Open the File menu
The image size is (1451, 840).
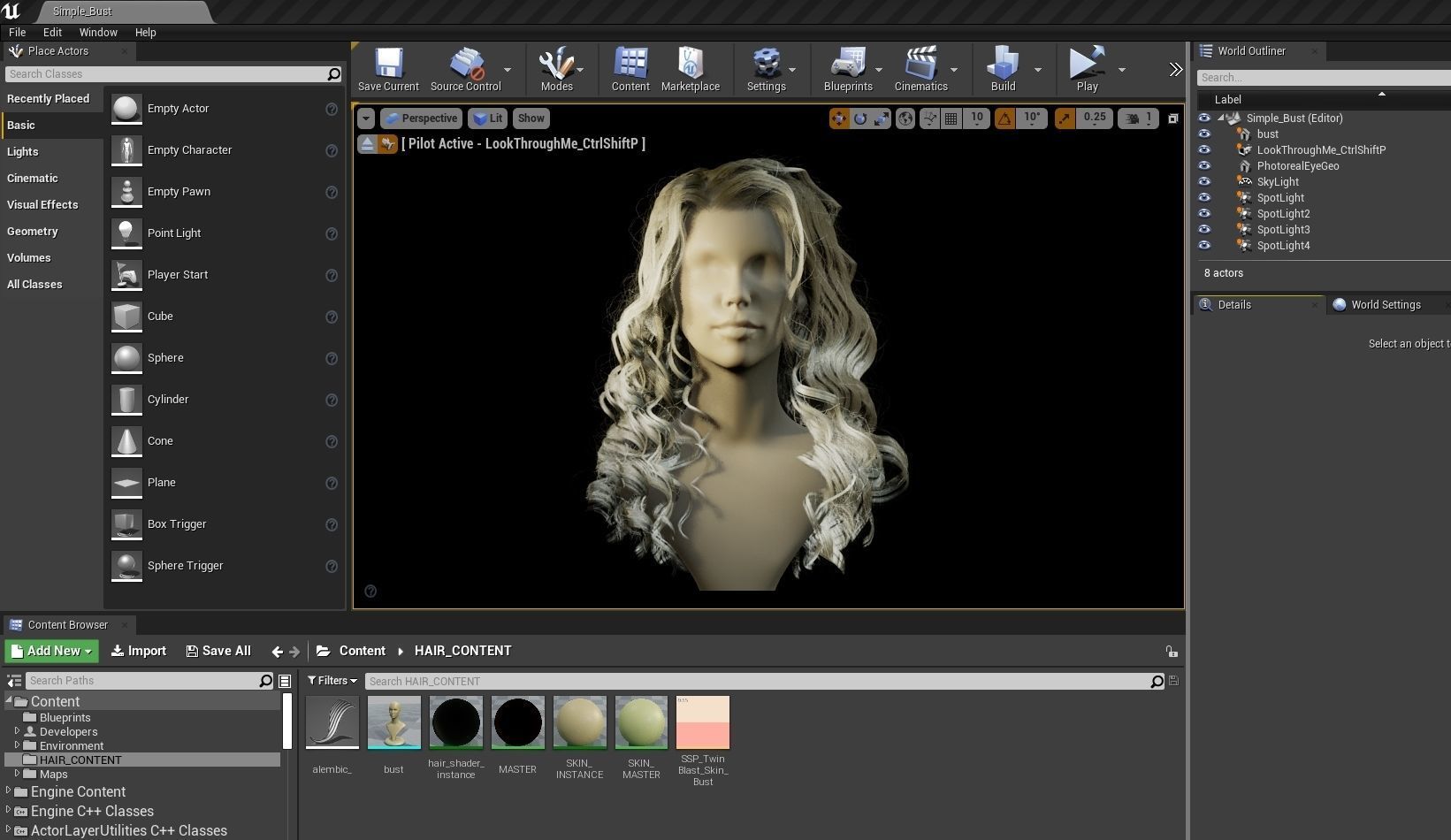[x=17, y=32]
